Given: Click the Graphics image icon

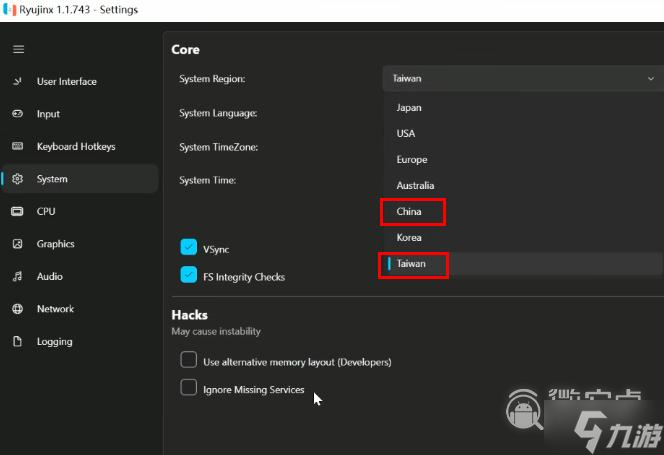Looking at the screenshot, I should (17, 244).
